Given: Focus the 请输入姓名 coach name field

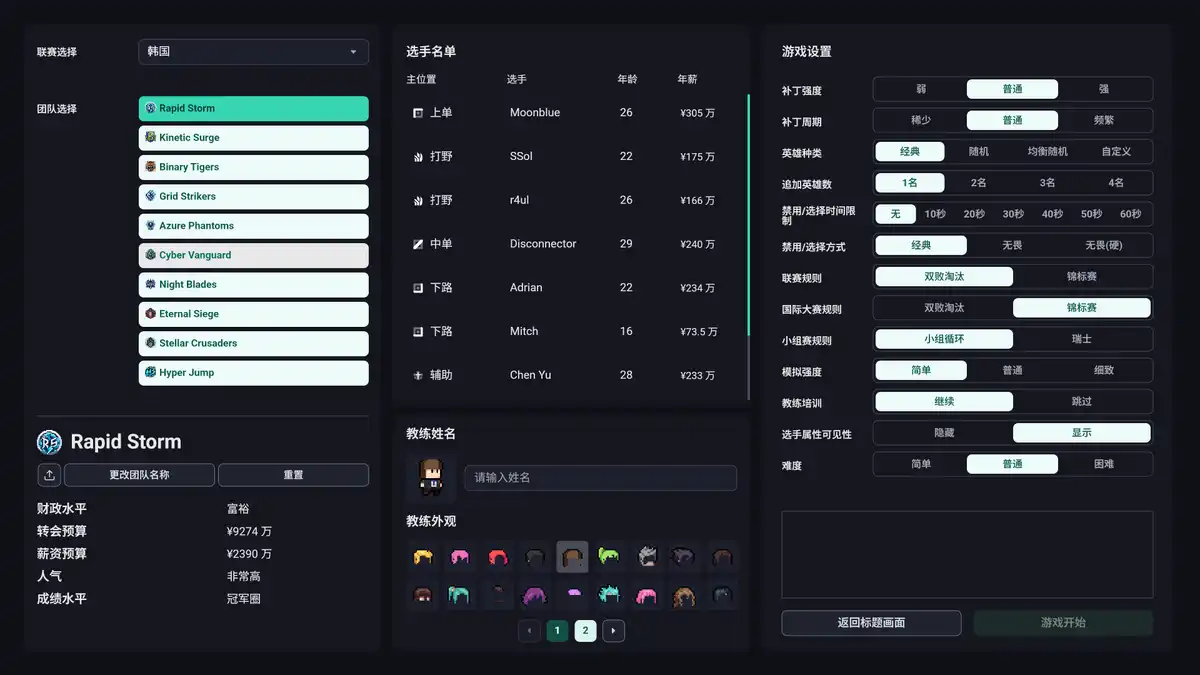Looking at the screenshot, I should click(x=600, y=478).
